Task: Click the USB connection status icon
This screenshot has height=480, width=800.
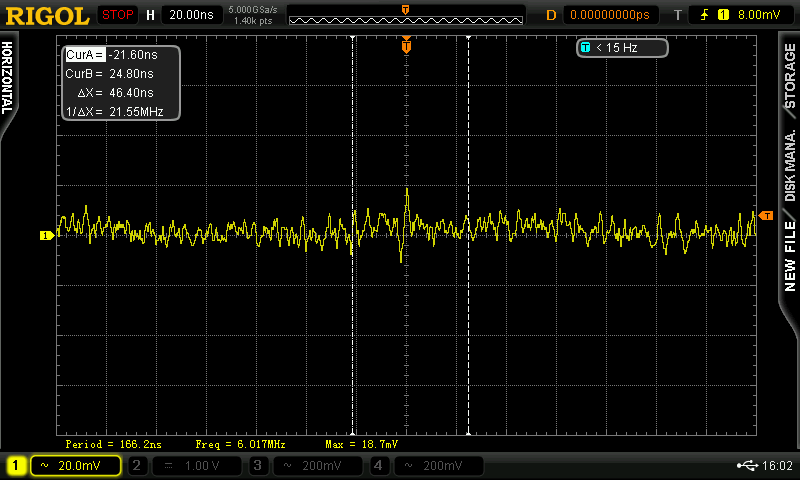Action: click(x=748, y=465)
